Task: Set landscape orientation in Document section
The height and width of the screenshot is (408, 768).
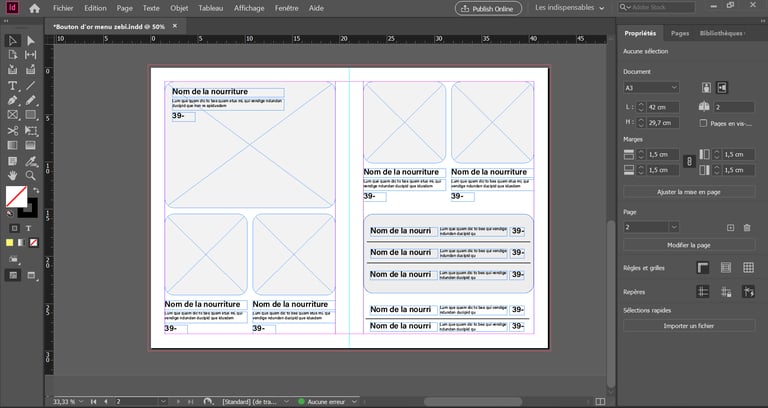Action: tap(722, 88)
